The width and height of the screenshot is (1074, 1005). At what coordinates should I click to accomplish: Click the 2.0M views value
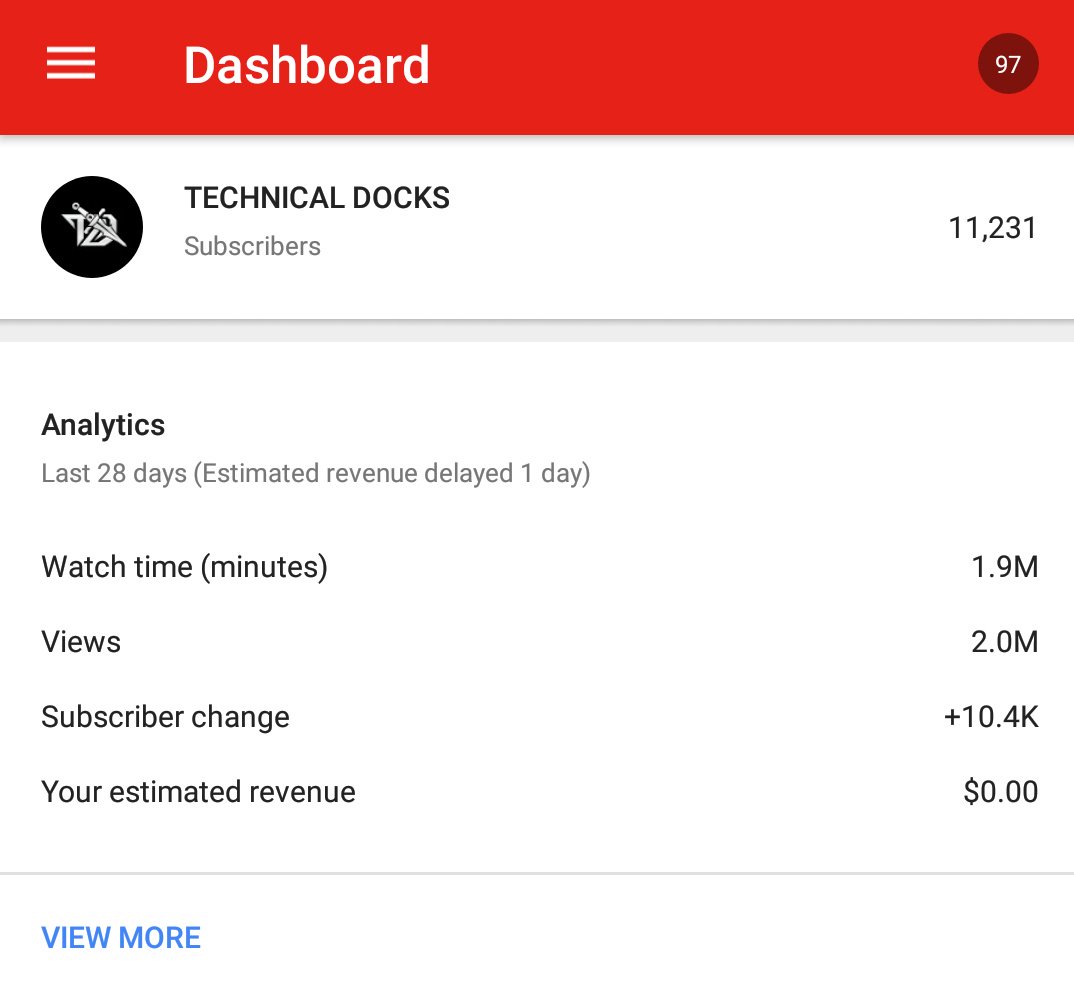[x=1005, y=642]
